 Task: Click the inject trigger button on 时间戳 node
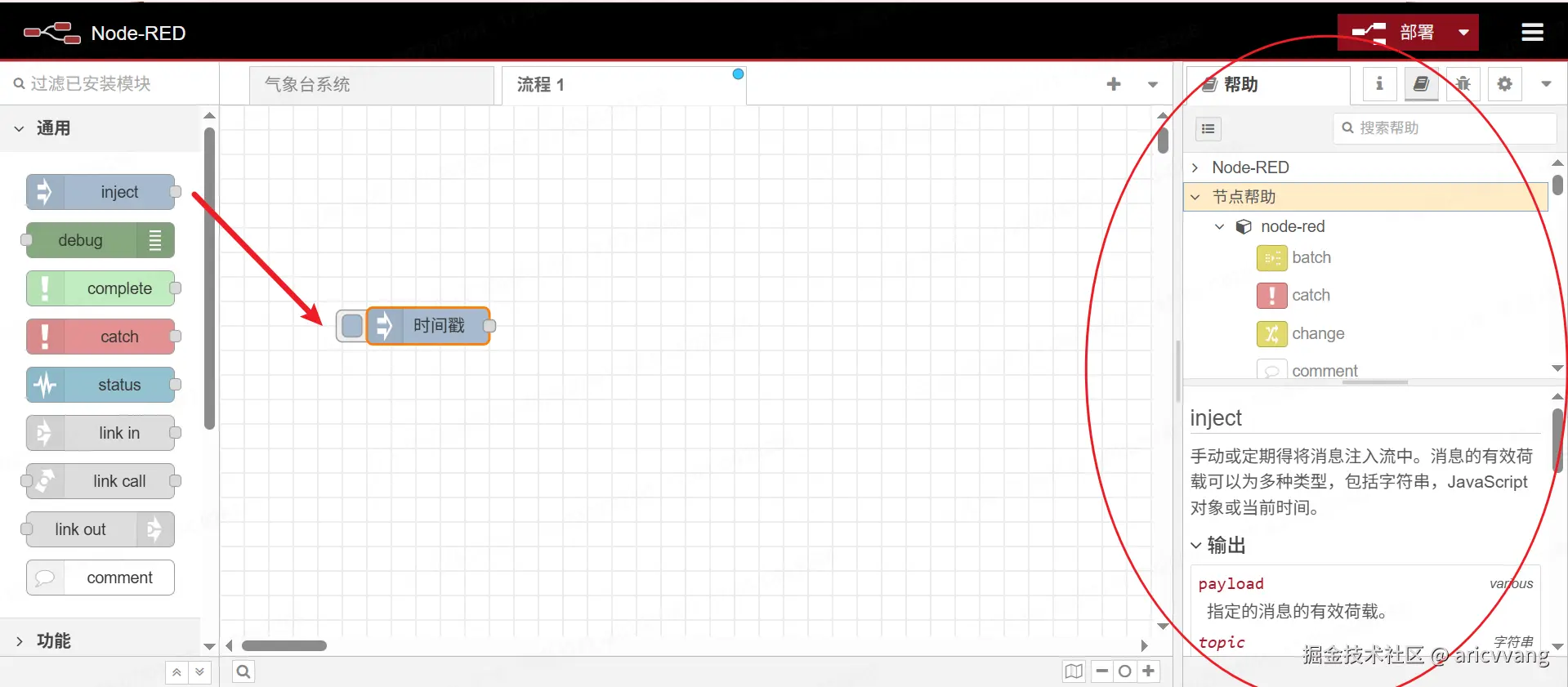coord(352,326)
